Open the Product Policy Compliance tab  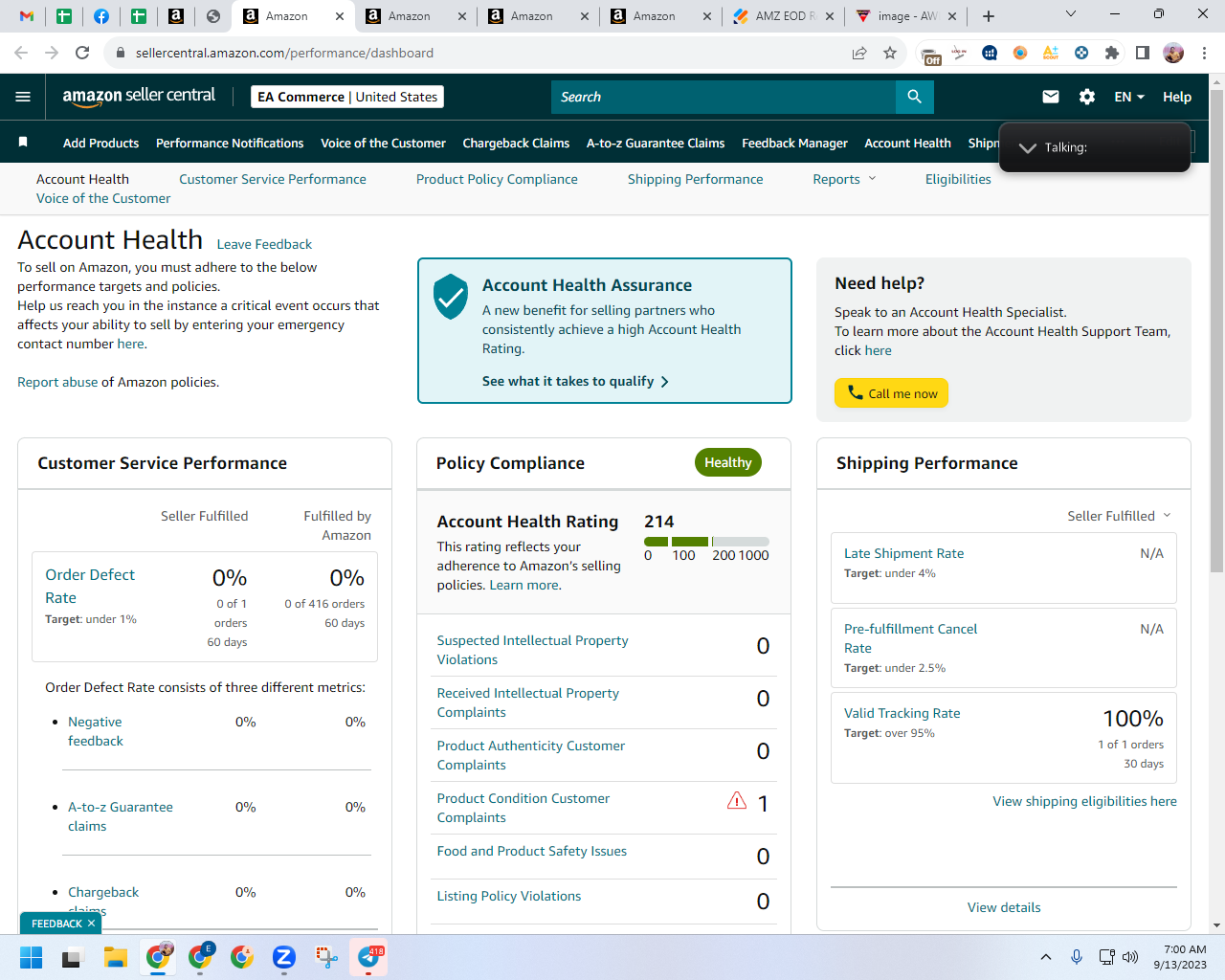(497, 179)
